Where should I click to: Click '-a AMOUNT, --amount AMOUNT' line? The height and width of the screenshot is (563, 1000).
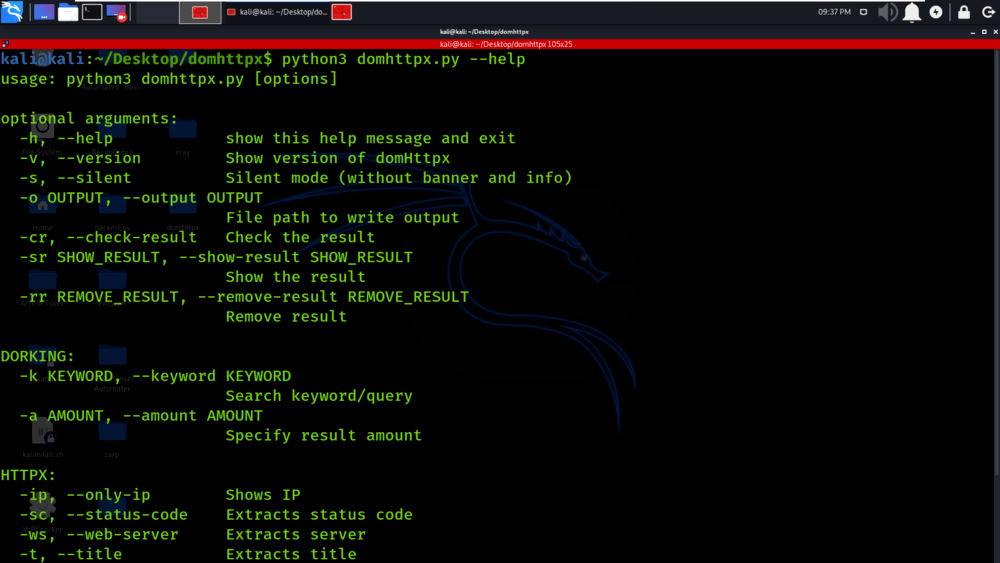coord(141,416)
